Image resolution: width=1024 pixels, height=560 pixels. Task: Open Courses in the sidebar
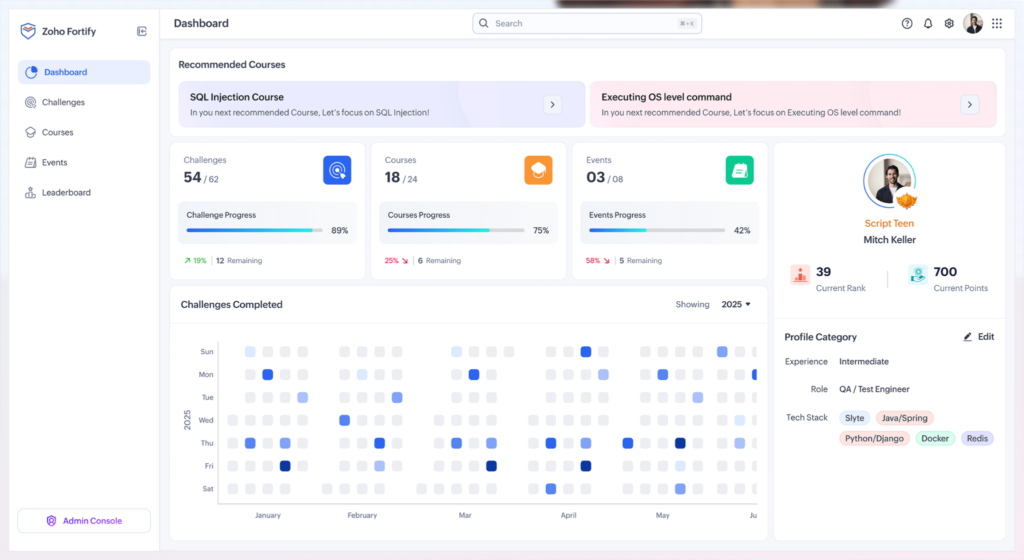tap(84, 132)
